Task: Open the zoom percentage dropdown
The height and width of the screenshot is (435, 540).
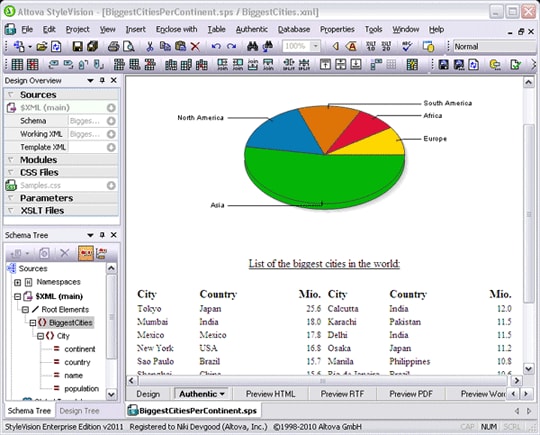Action: tap(315, 46)
